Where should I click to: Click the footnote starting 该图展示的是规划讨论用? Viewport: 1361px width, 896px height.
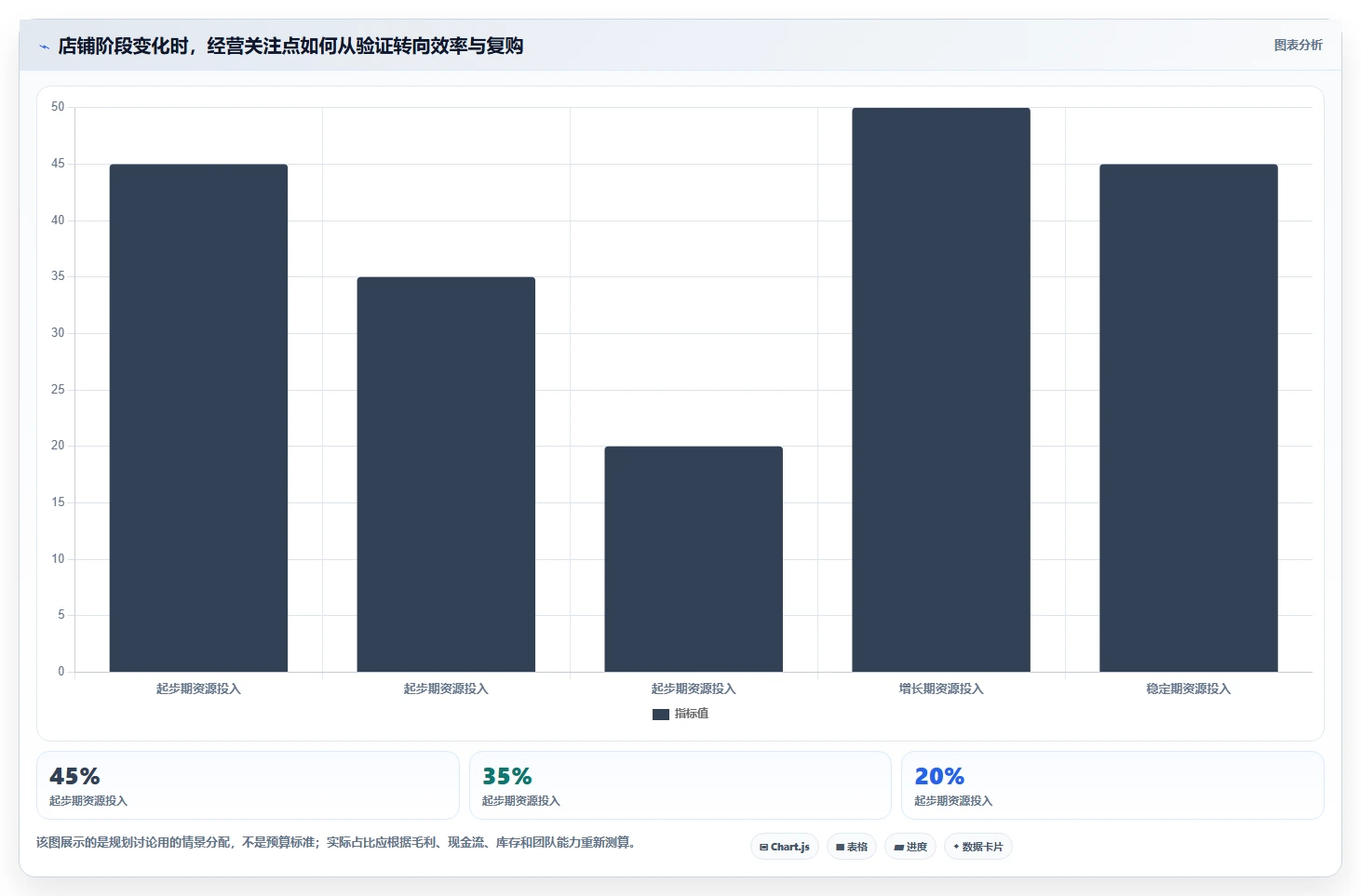pos(336,842)
